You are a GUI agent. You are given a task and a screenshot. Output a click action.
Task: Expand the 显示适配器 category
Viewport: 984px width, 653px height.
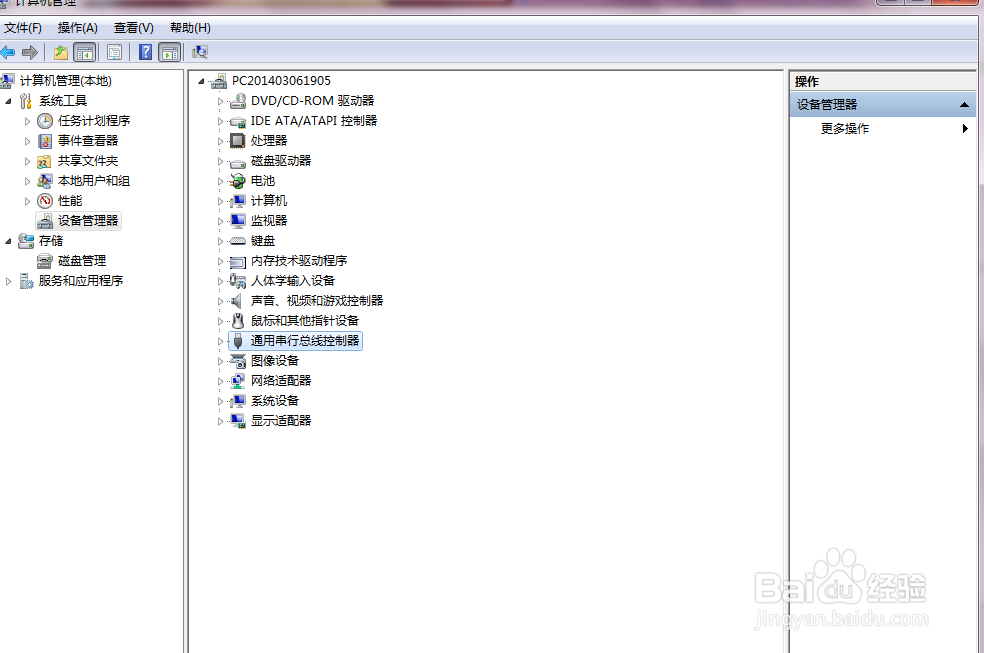click(x=220, y=422)
